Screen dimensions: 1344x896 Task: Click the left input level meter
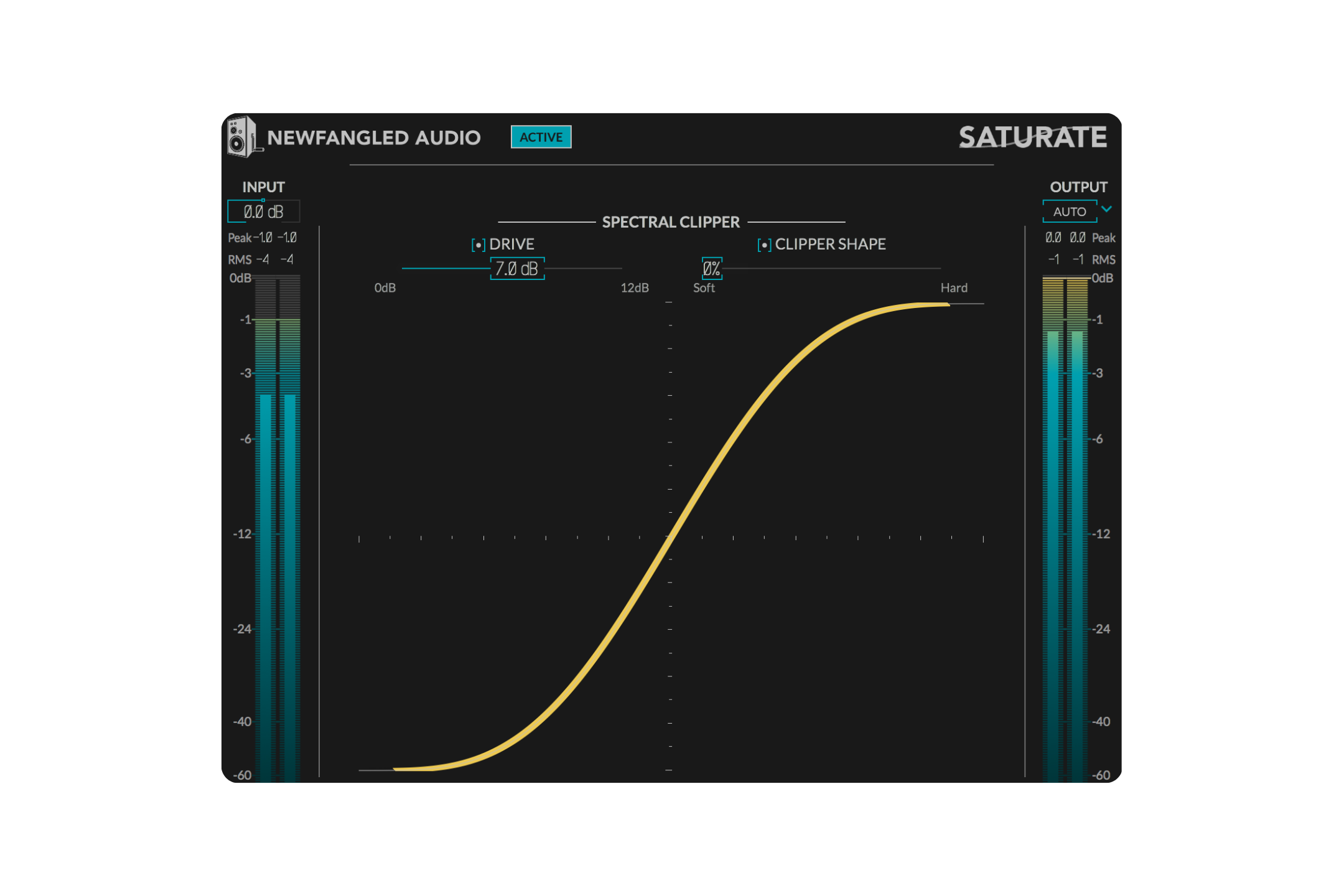266,529
